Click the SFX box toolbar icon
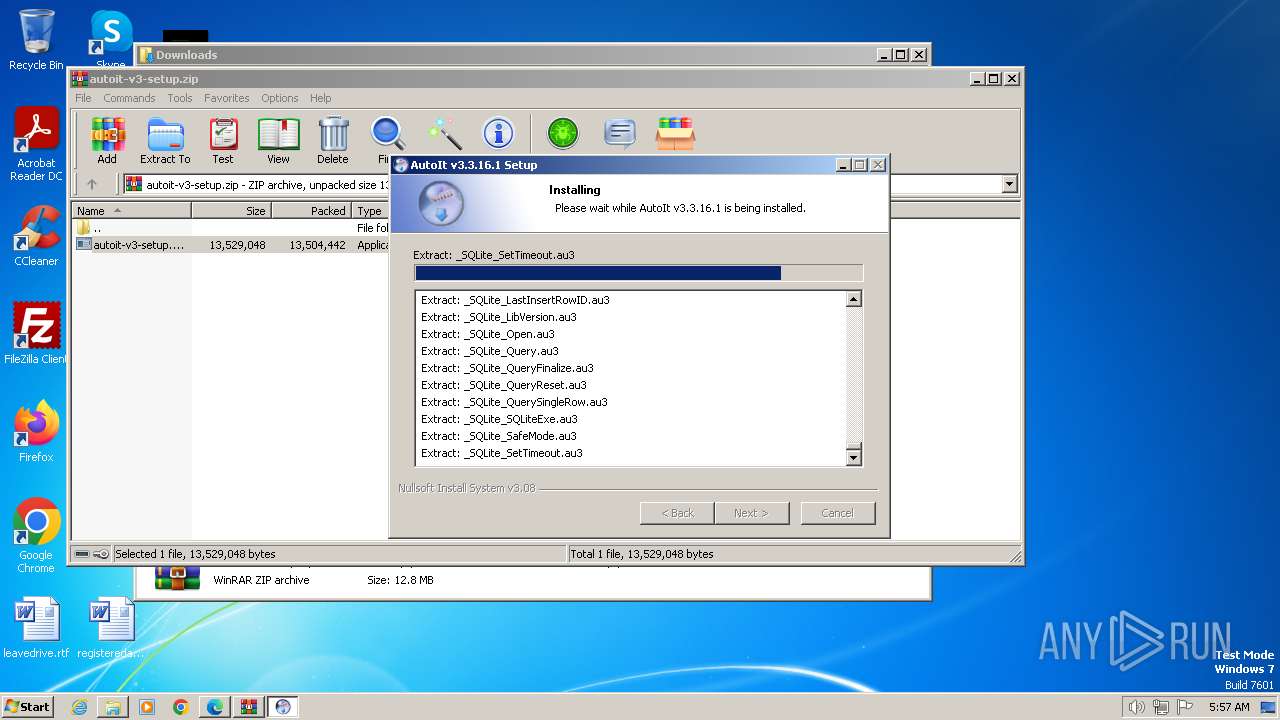Viewport: 1280px width, 720px height. tap(675, 133)
